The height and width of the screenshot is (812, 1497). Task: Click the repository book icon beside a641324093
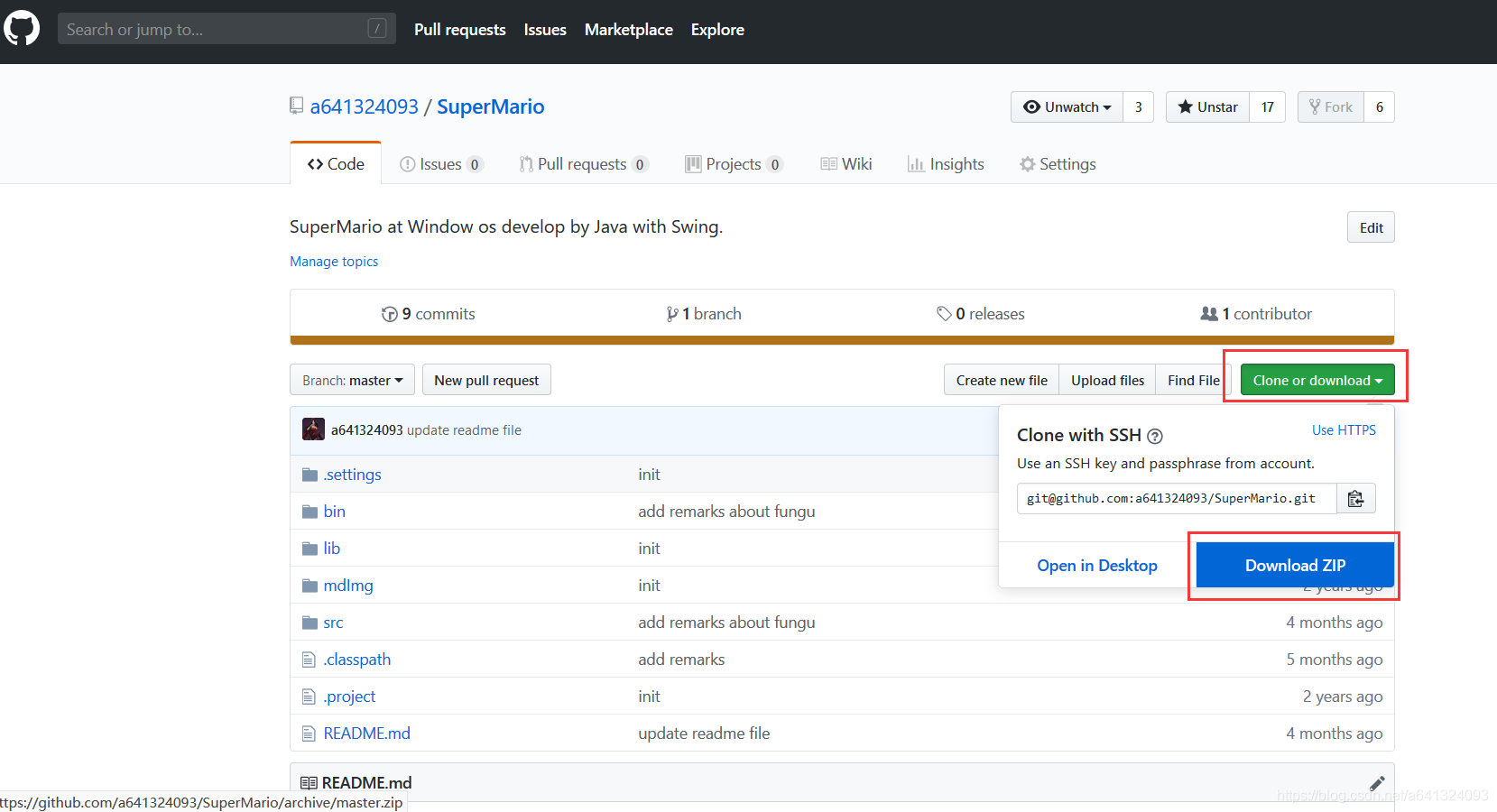pyautogui.click(x=296, y=106)
